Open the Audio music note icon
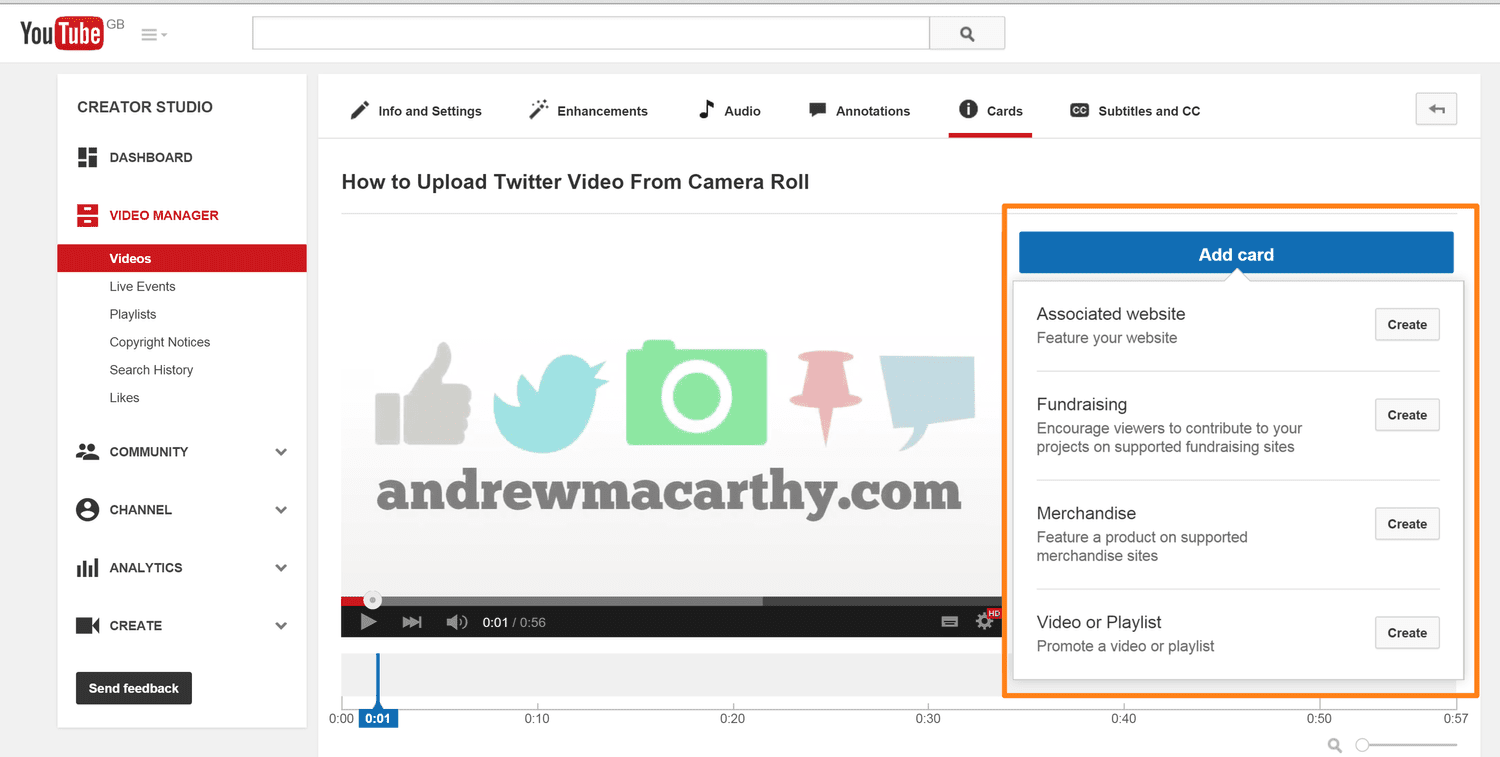Viewport: 1500px width, 757px height. click(x=706, y=110)
